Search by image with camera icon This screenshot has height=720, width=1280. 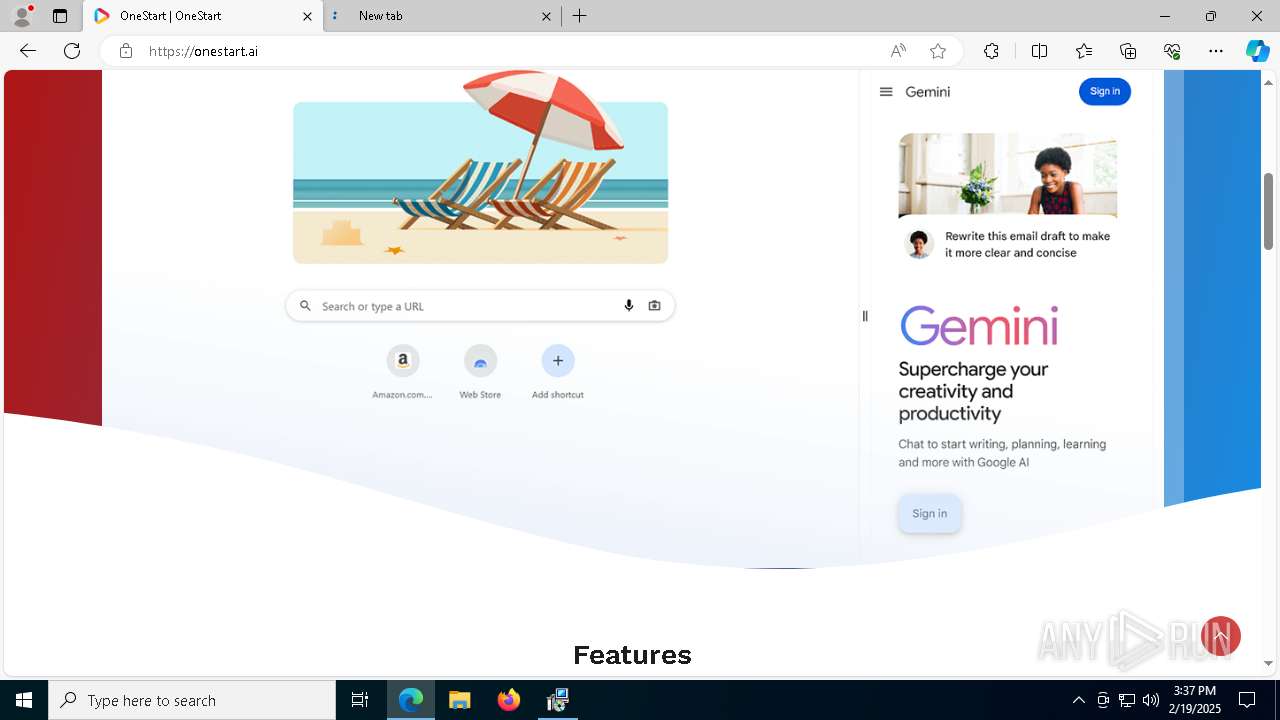pos(654,306)
